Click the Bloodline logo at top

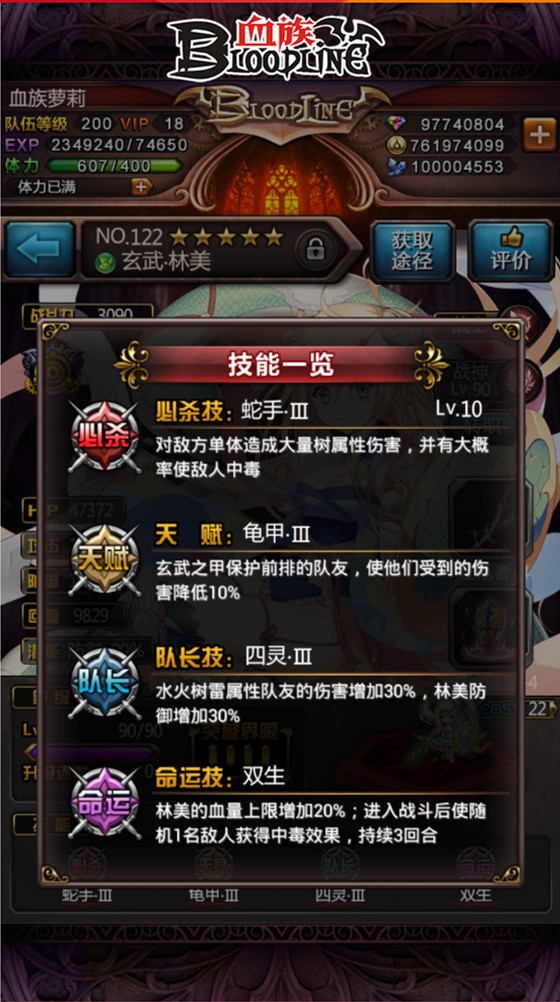coord(275,47)
